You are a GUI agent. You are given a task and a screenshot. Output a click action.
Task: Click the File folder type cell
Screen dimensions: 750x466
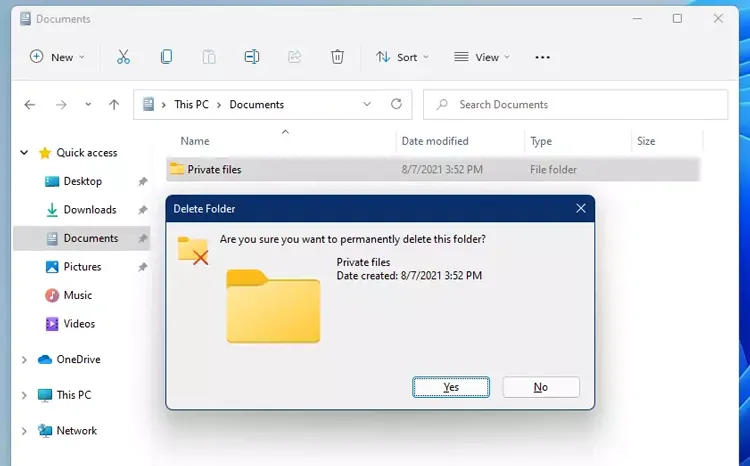coord(553,169)
